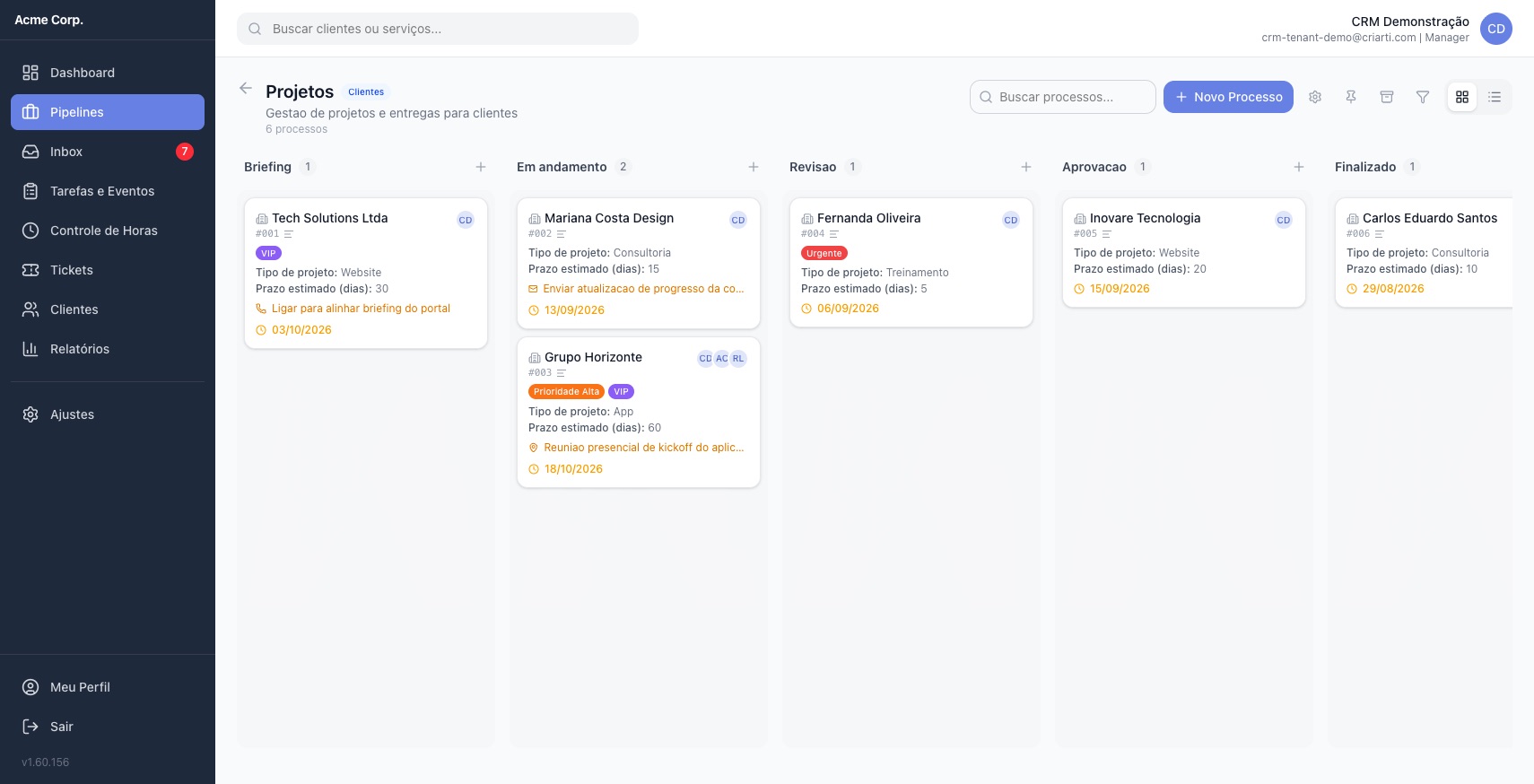Click the RL avatar on Grupo Horizonte
Screen dimensions: 1534x784
pos(738,359)
